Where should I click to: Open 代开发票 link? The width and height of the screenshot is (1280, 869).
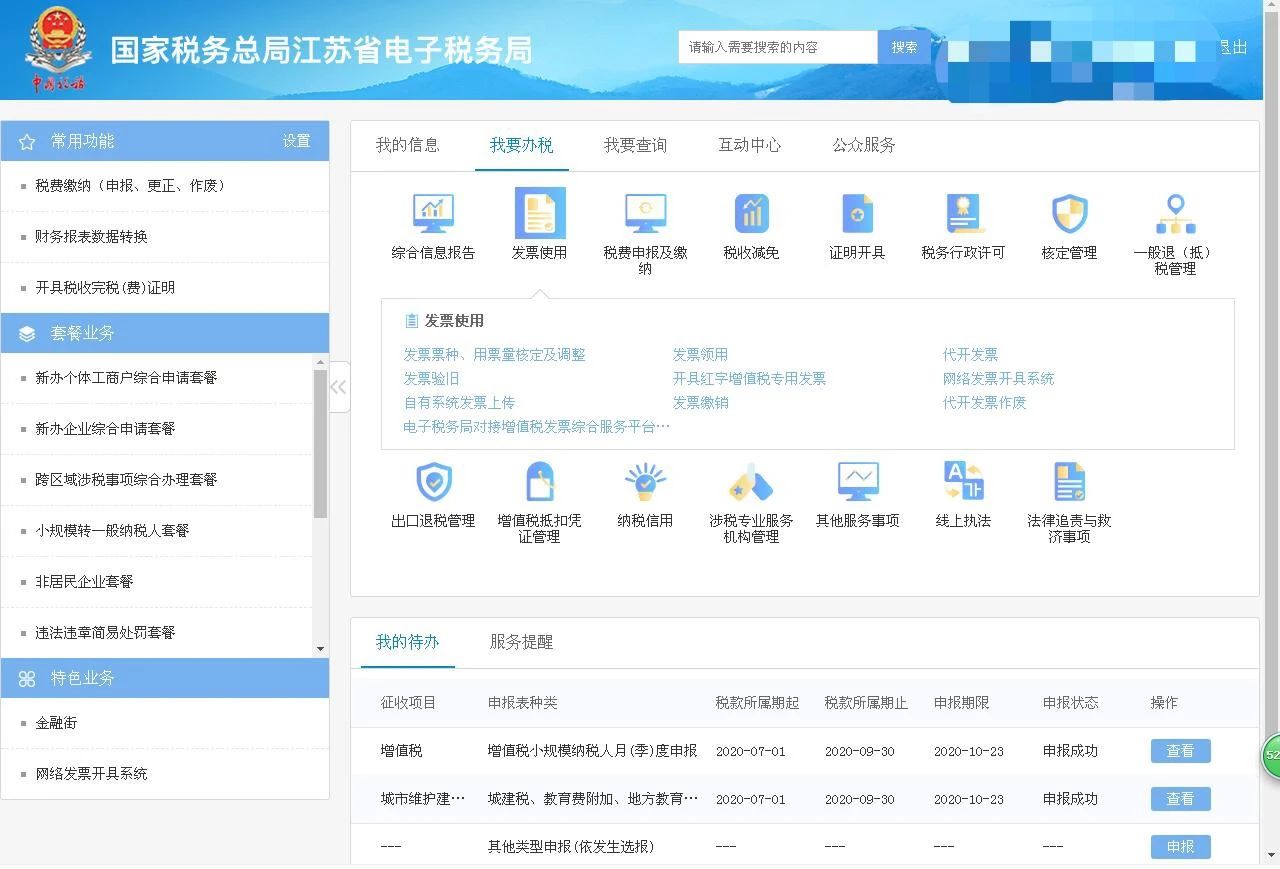[970, 355]
